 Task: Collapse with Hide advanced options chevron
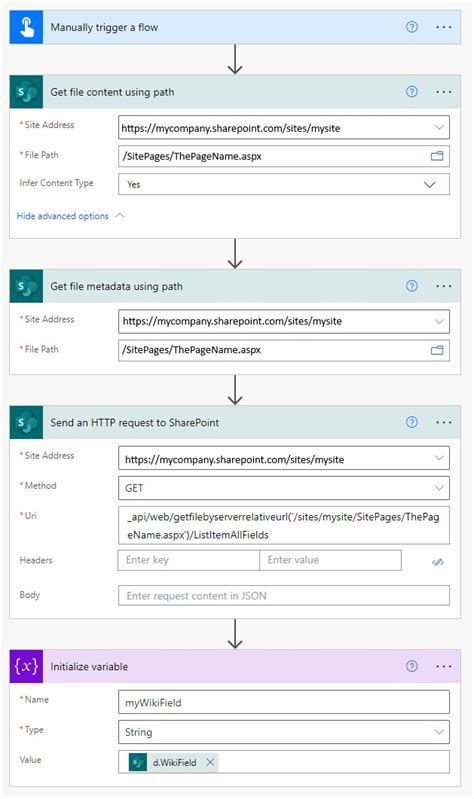click(x=120, y=216)
